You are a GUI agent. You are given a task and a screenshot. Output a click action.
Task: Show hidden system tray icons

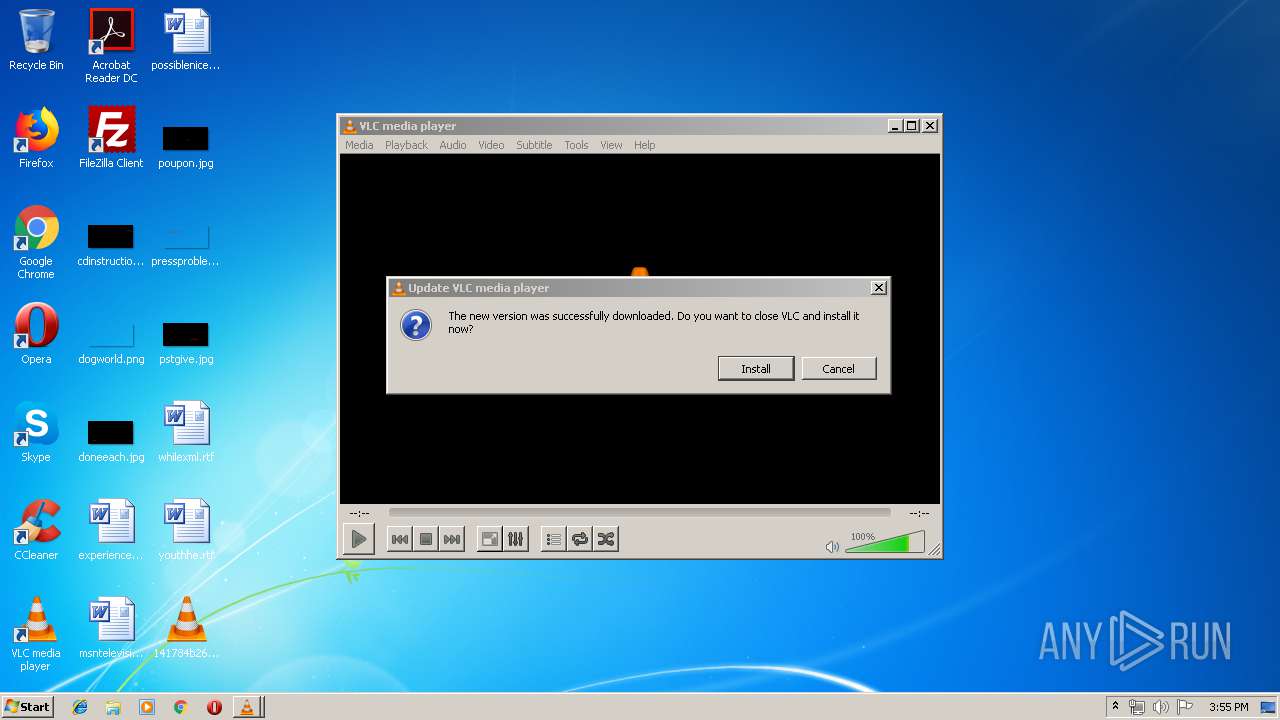point(1115,707)
